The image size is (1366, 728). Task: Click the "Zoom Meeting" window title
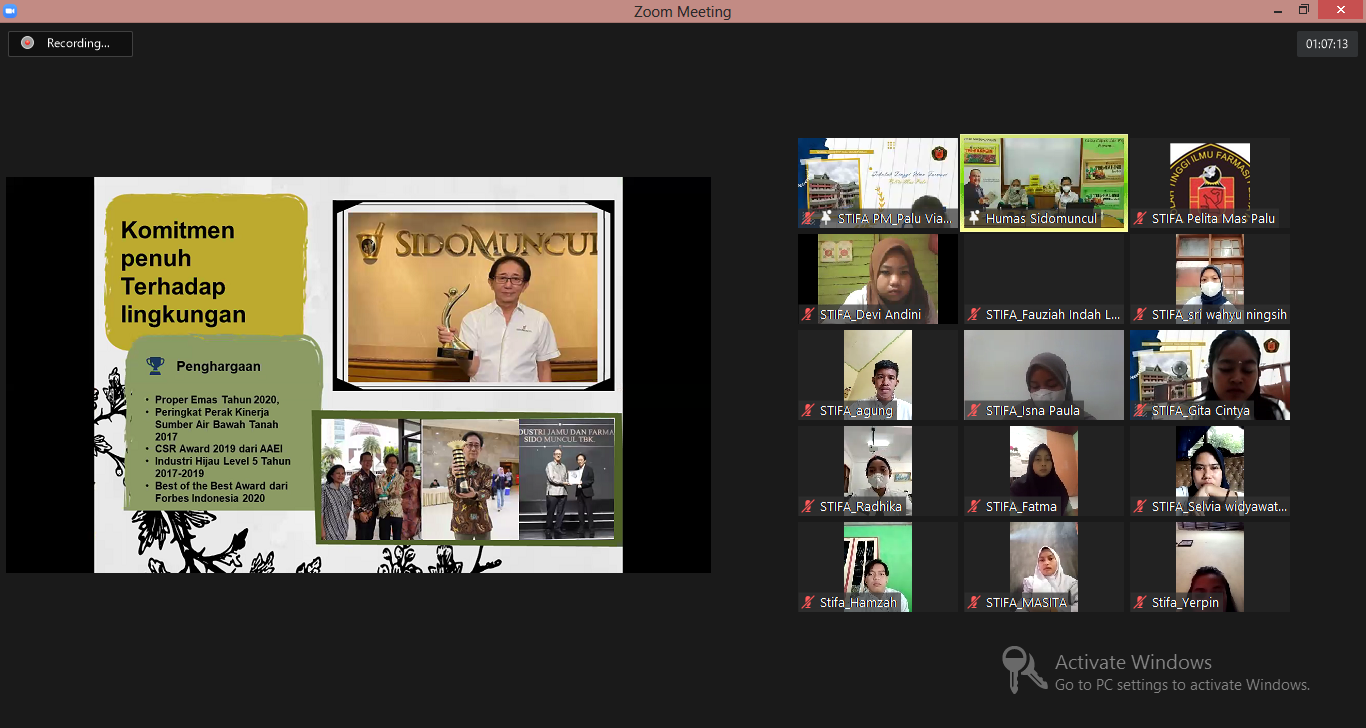click(682, 12)
